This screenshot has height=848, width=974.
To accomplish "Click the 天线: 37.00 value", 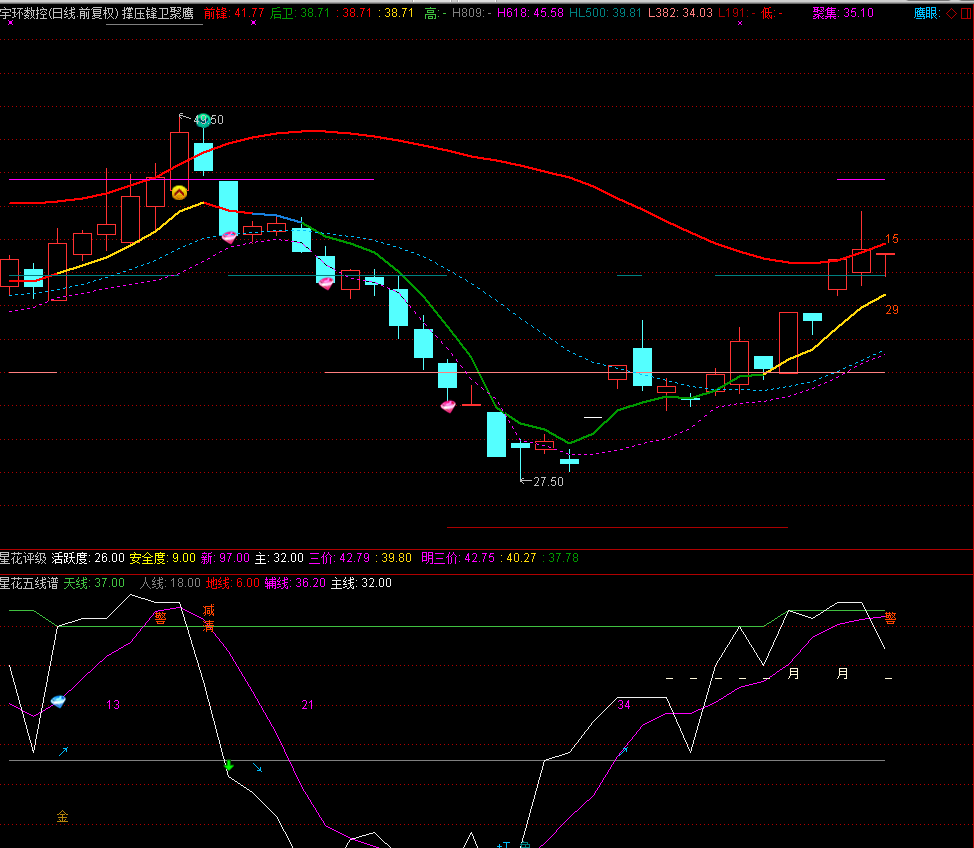I will (x=94, y=583).
